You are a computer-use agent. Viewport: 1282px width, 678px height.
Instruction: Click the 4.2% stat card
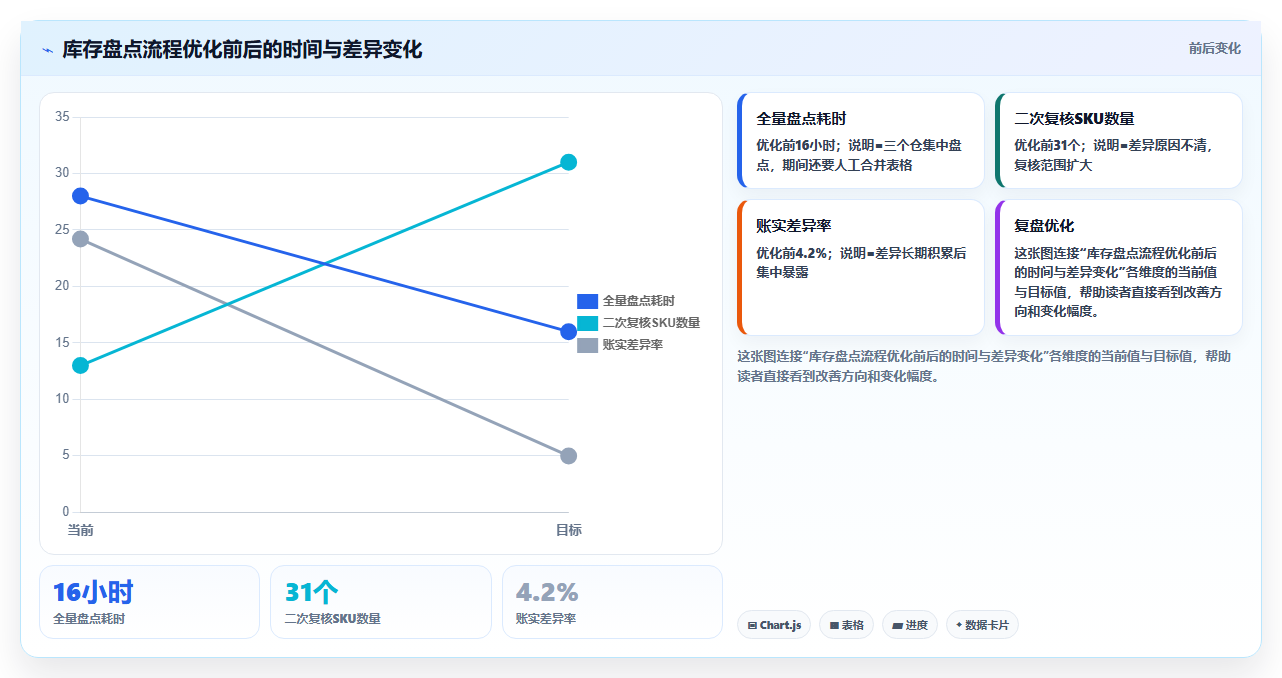pos(612,602)
